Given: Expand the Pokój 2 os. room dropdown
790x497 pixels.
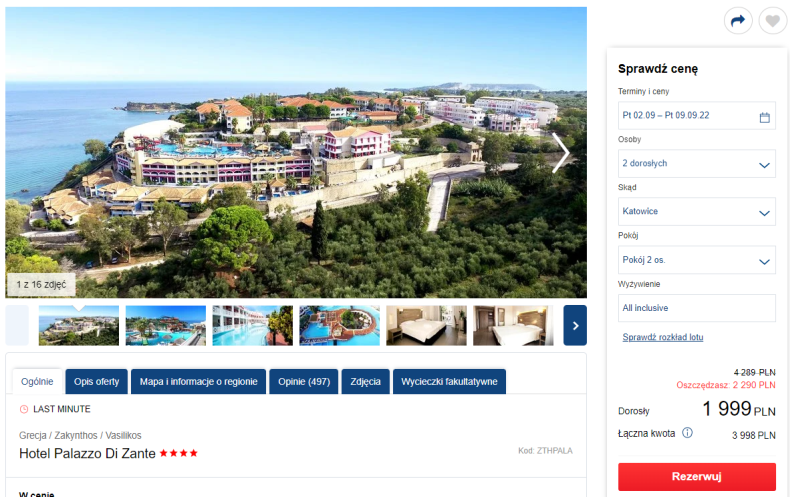Looking at the screenshot, I should point(696,260).
